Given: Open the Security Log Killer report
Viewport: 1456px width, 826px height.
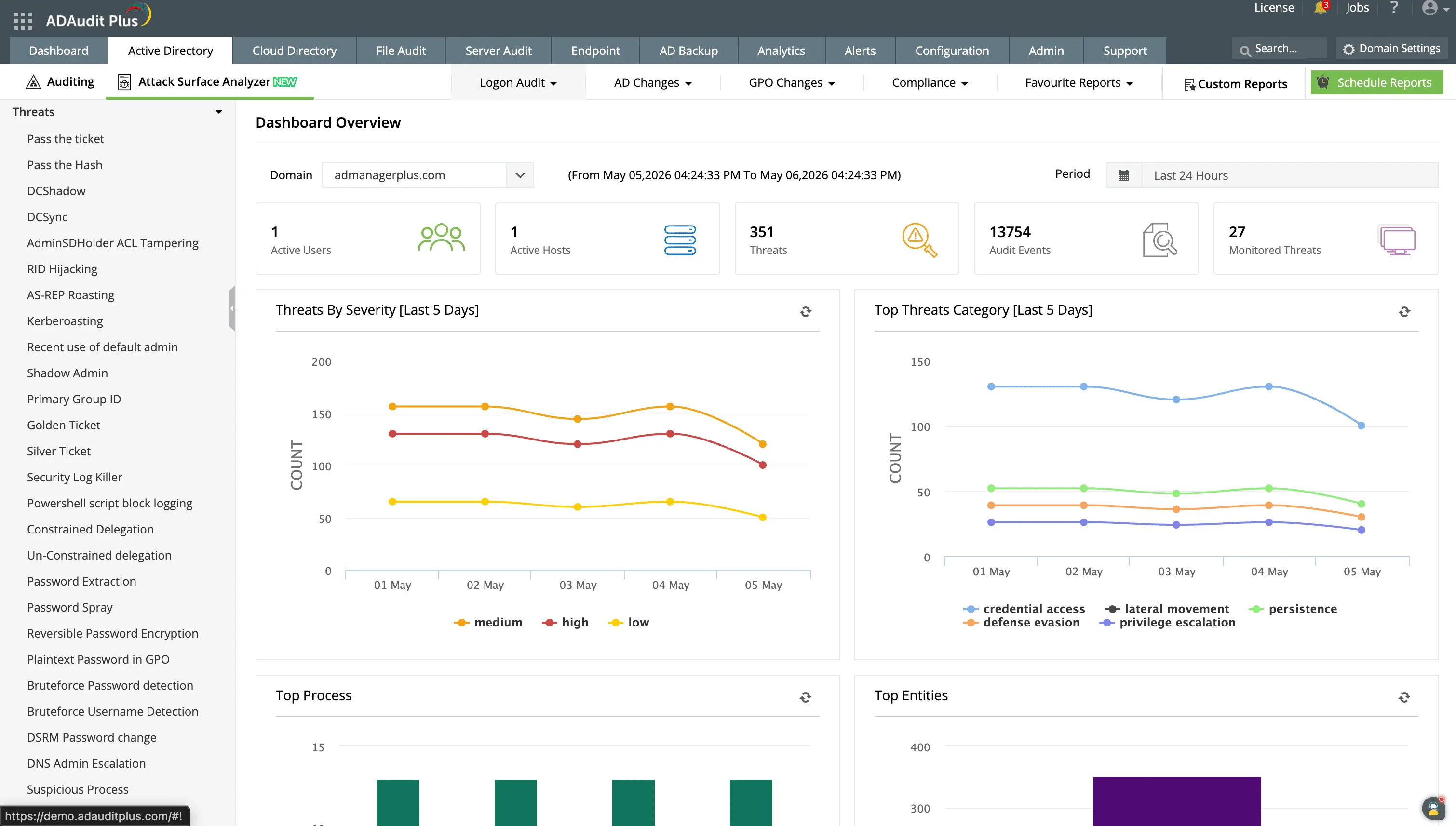Looking at the screenshot, I should point(74,478).
